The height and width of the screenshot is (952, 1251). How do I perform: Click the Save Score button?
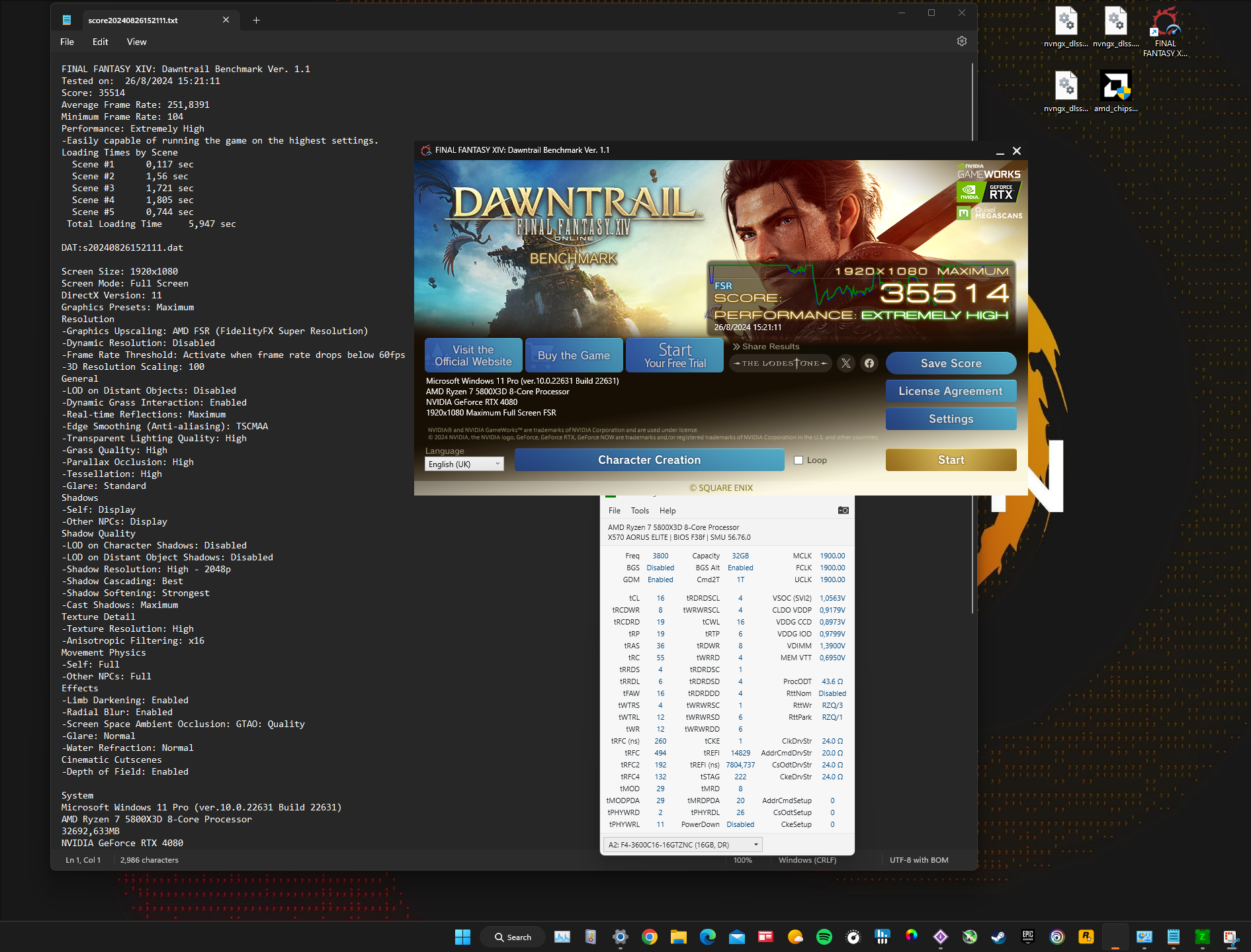(x=951, y=363)
